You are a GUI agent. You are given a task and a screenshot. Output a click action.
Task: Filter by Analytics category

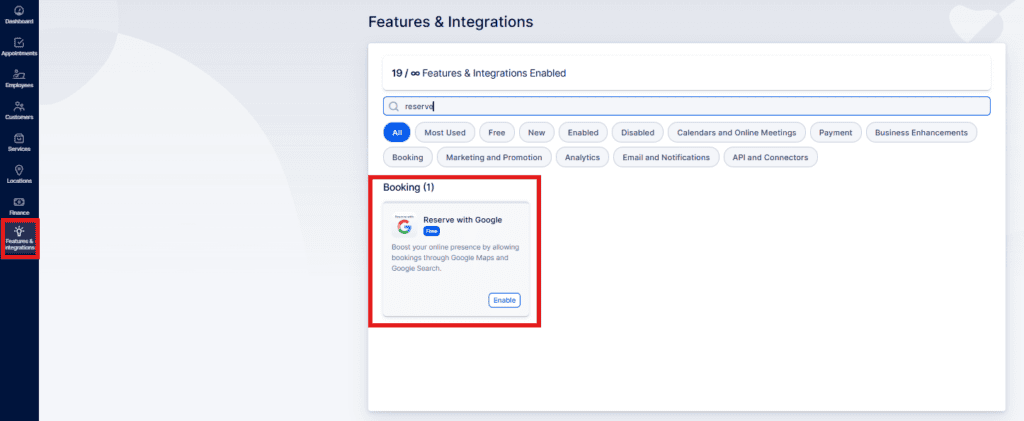tap(583, 157)
